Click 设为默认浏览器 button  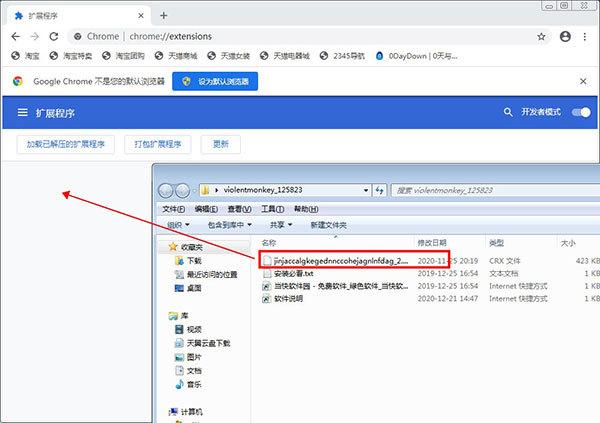[x=215, y=81]
